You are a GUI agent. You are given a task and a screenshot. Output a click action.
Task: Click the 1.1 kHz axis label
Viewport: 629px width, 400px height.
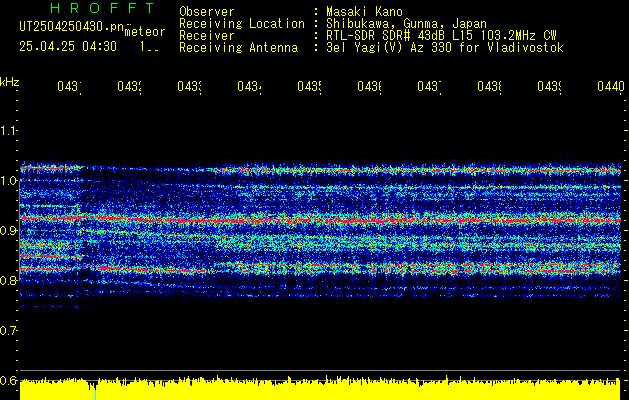(9, 130)
